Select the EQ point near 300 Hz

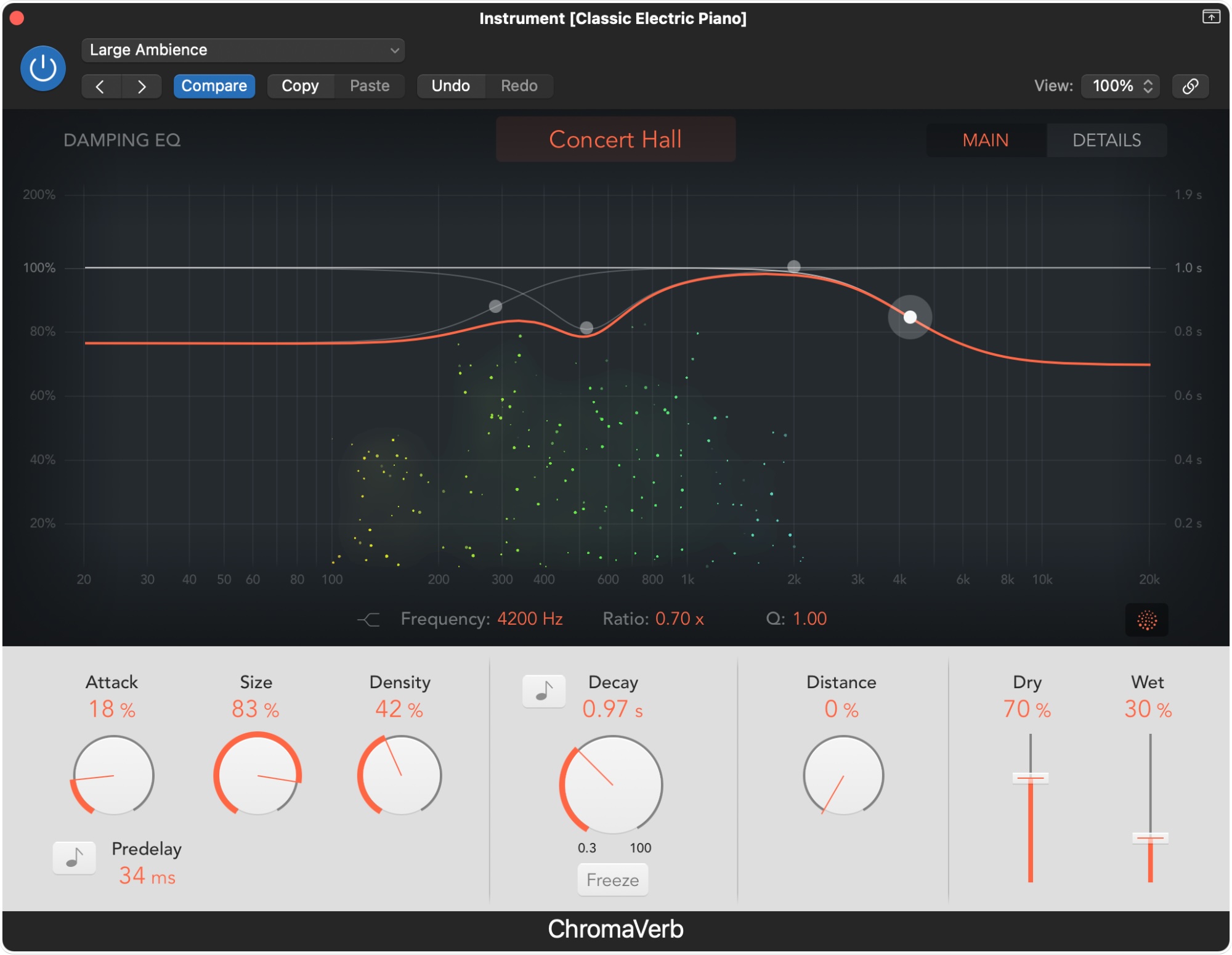495,306
